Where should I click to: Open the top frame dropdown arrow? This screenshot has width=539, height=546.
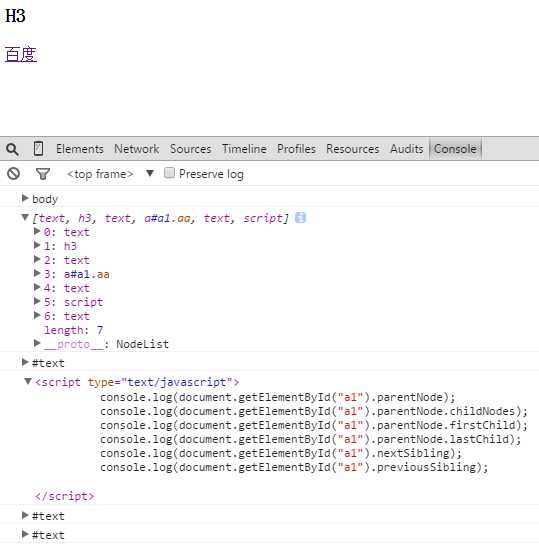(150, 173)
